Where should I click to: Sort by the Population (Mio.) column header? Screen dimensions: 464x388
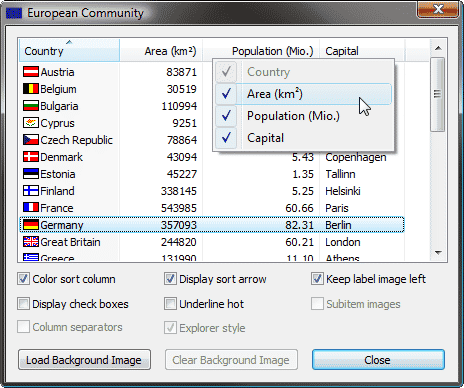261,51
